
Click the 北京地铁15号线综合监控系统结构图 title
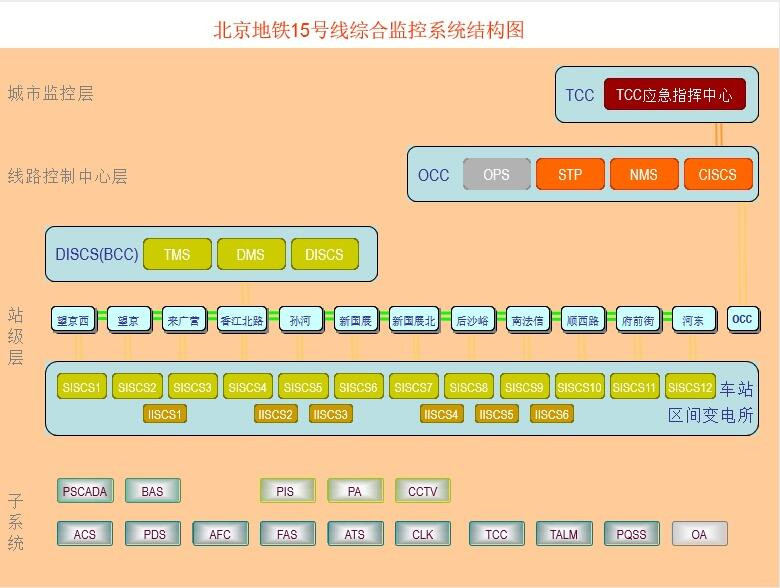(x=369, y=30)
